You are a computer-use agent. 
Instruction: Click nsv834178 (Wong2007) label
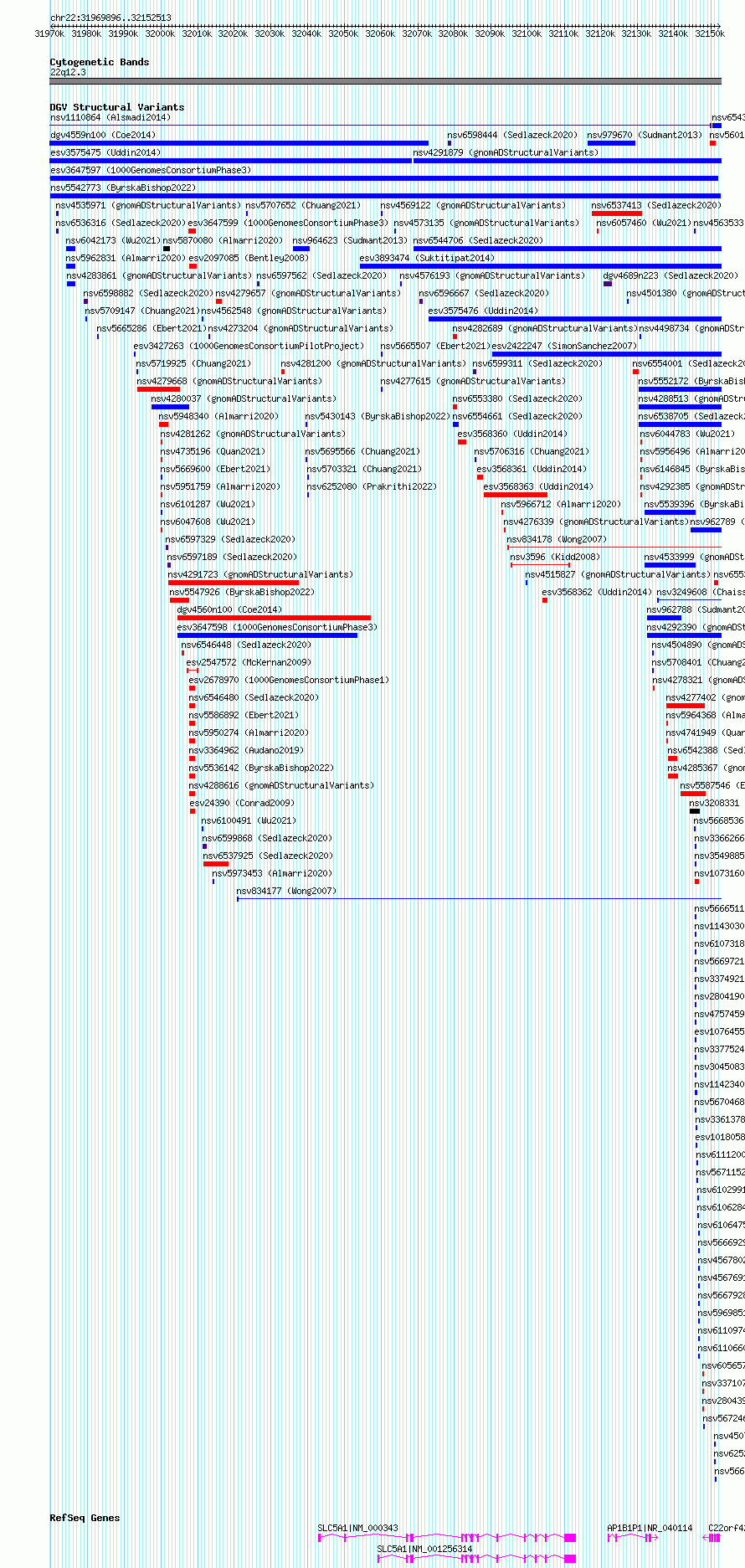click(557, 539)
